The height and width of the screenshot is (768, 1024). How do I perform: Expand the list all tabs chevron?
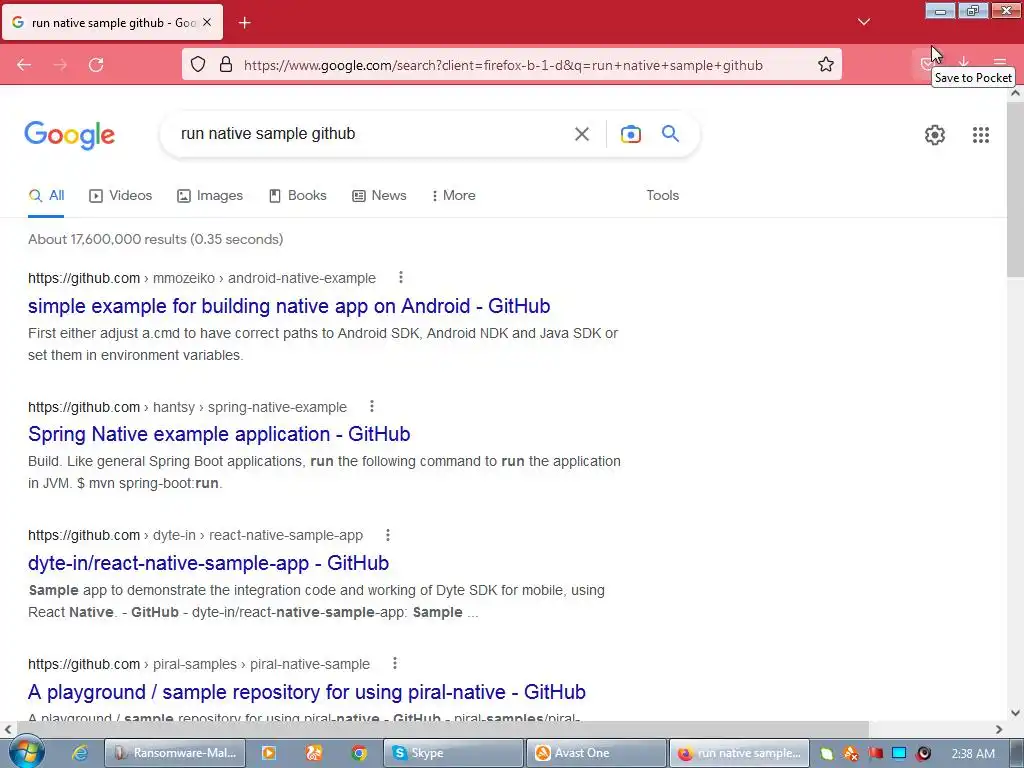(x=863, y=22)
